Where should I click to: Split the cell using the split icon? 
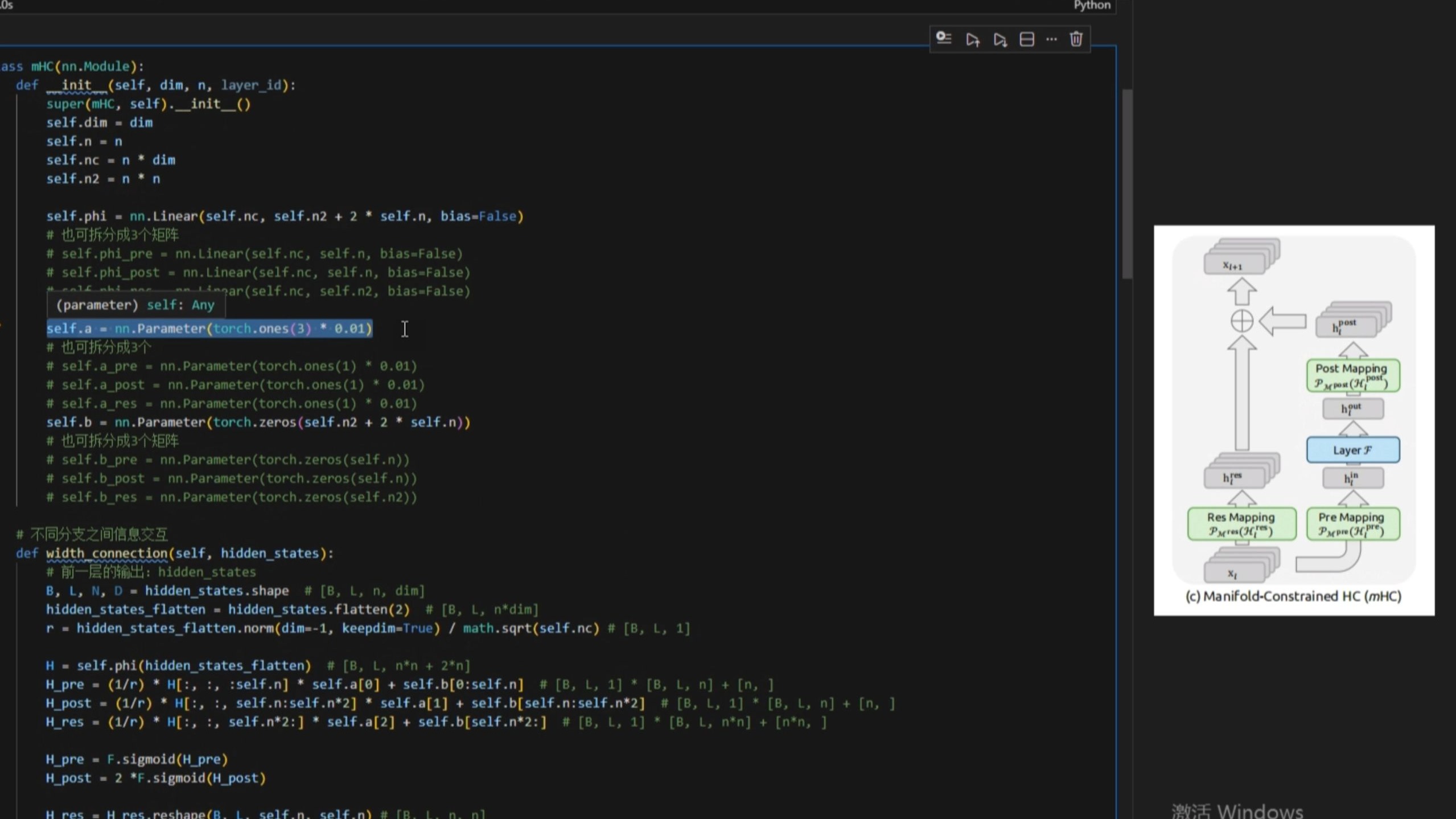[1026, 39]
